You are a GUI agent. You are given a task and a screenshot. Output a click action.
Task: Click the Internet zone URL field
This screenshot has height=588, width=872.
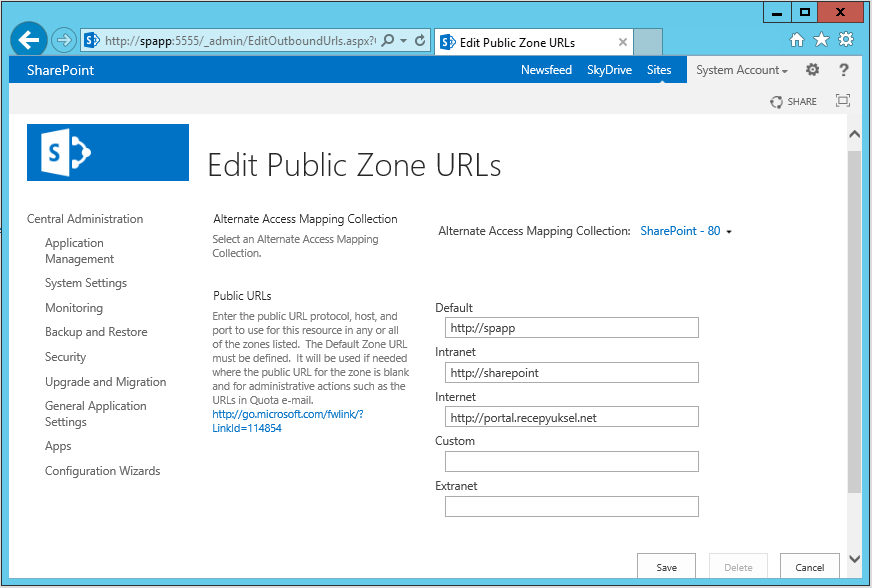point(572,417)
